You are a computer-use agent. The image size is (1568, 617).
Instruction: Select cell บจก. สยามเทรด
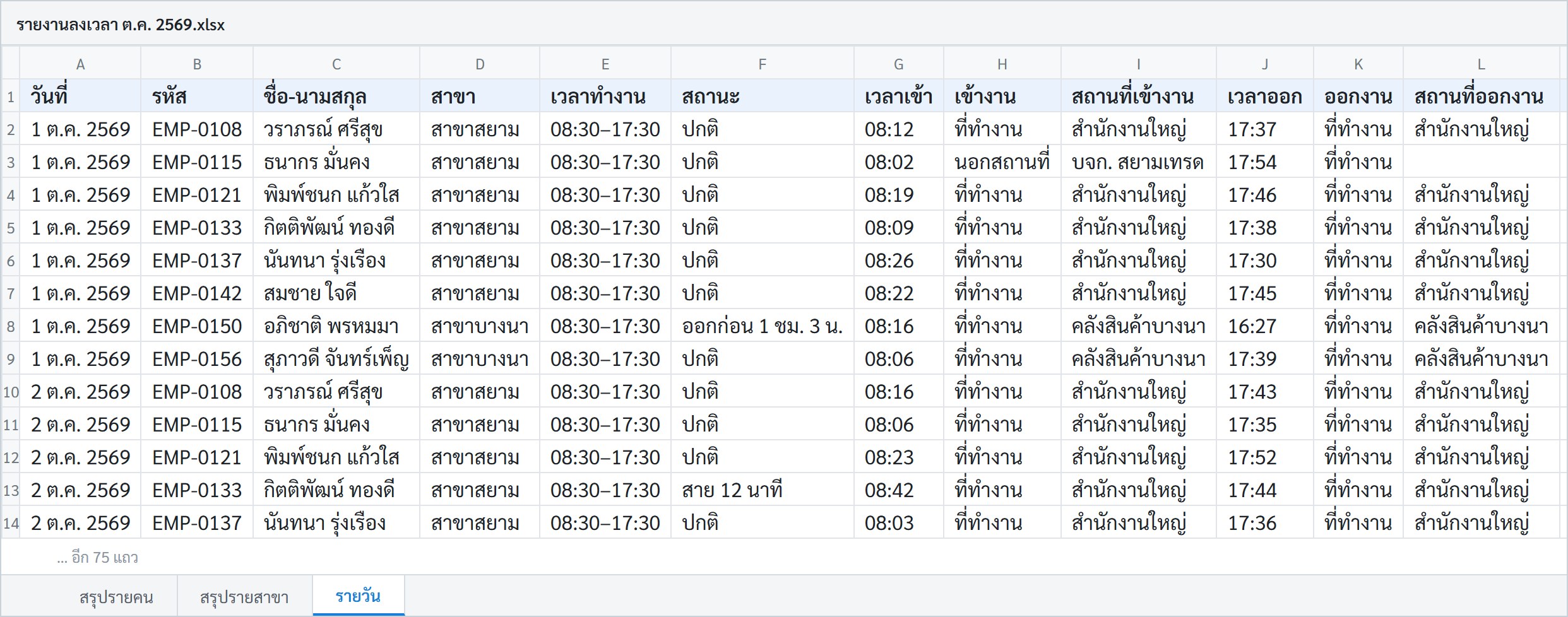click(x=1139, y=162)
